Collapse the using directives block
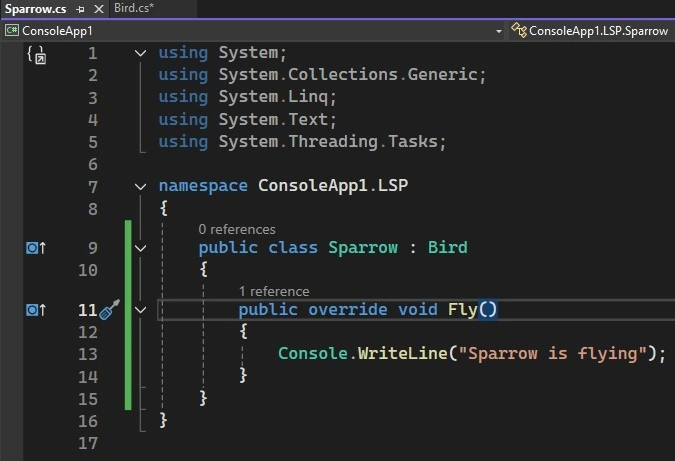This screenshot has width=675, height=461. (140, 53)
